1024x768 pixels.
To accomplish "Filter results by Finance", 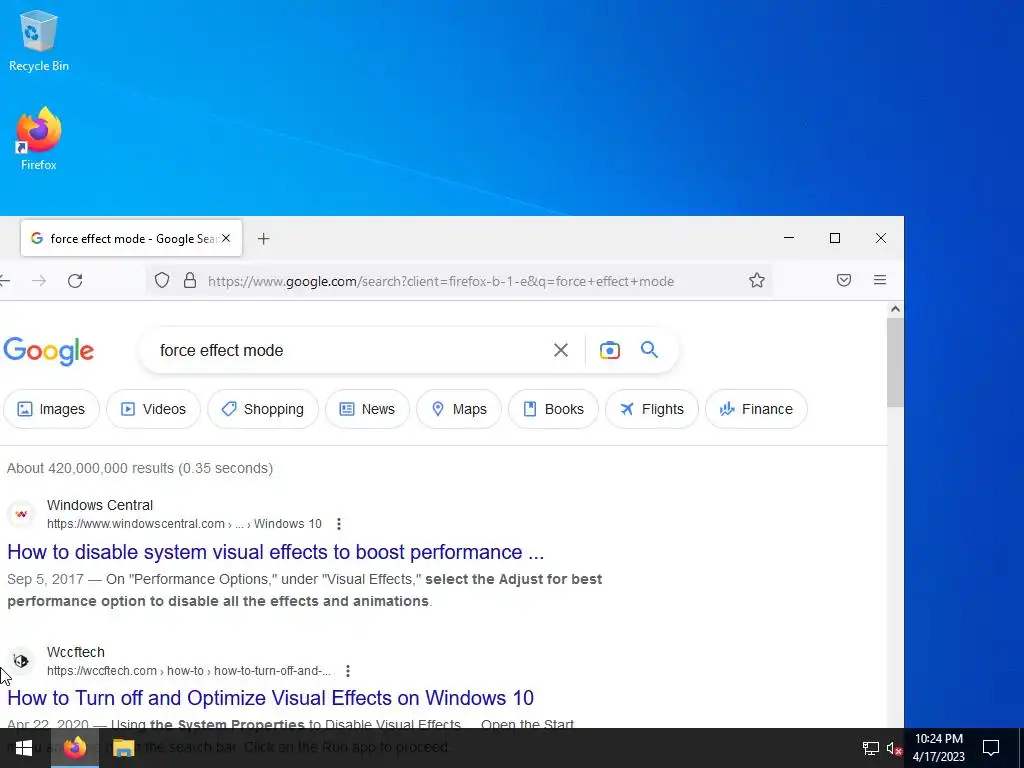I will point(756,409).
